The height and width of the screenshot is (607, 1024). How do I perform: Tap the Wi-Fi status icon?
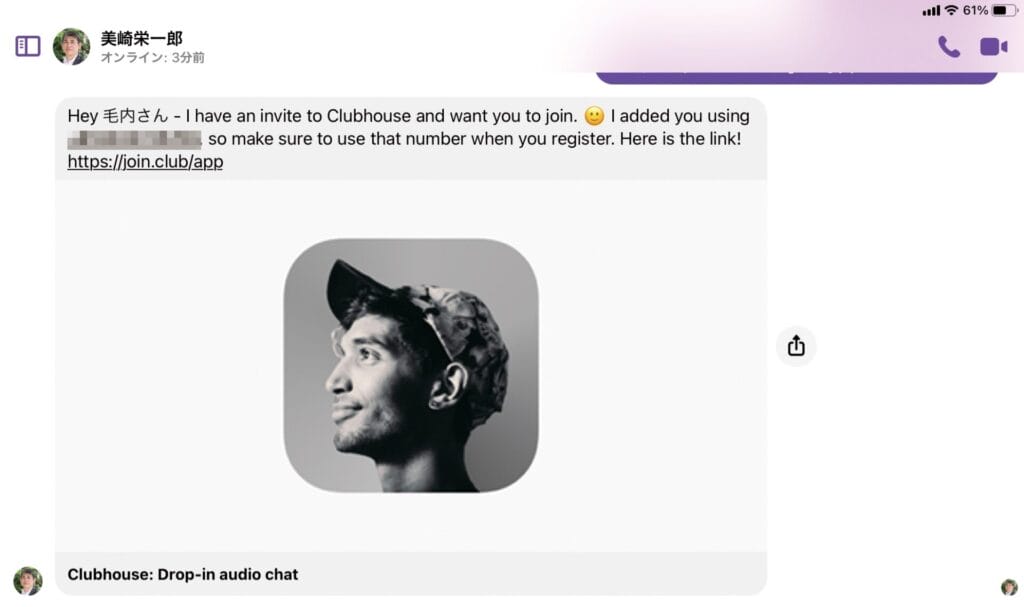click(x=952, y=10)
